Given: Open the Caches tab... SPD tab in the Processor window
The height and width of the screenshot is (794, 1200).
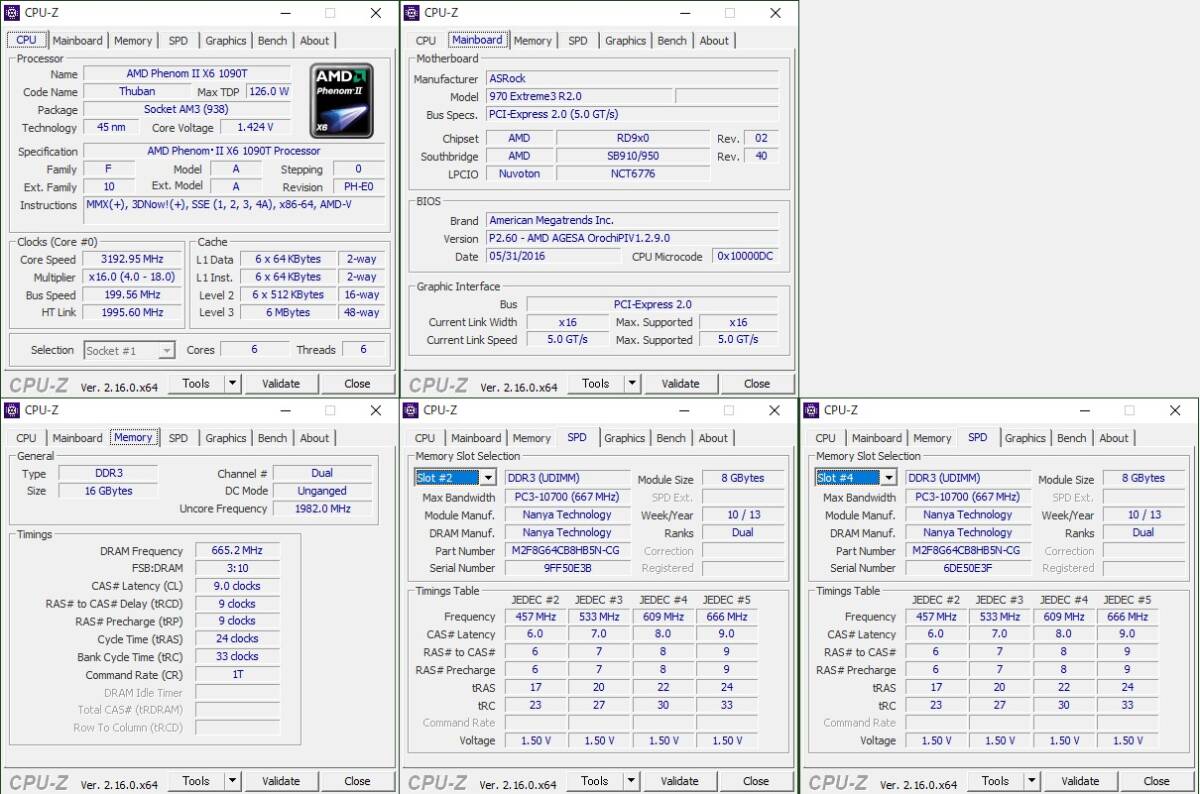Looking at the screenshot, I should click(x=178, y=41).
